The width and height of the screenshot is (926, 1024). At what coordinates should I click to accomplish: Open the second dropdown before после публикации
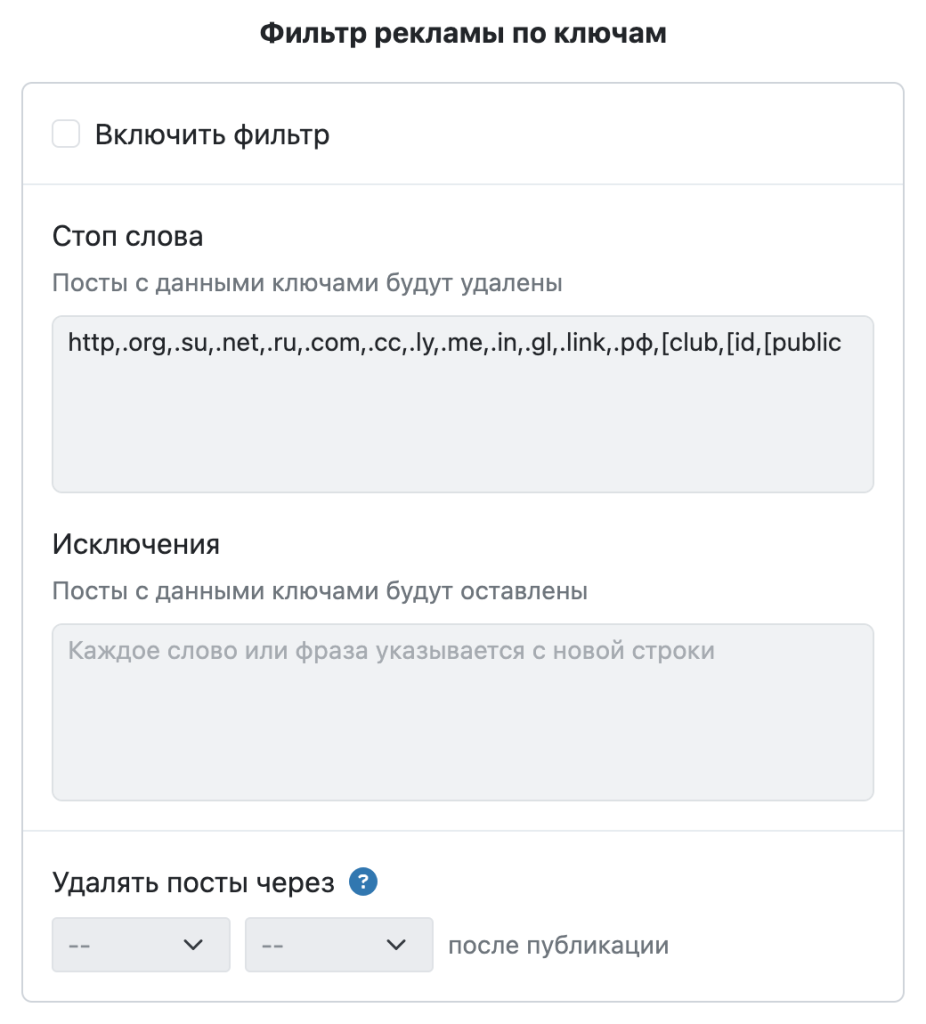[338, 944]
